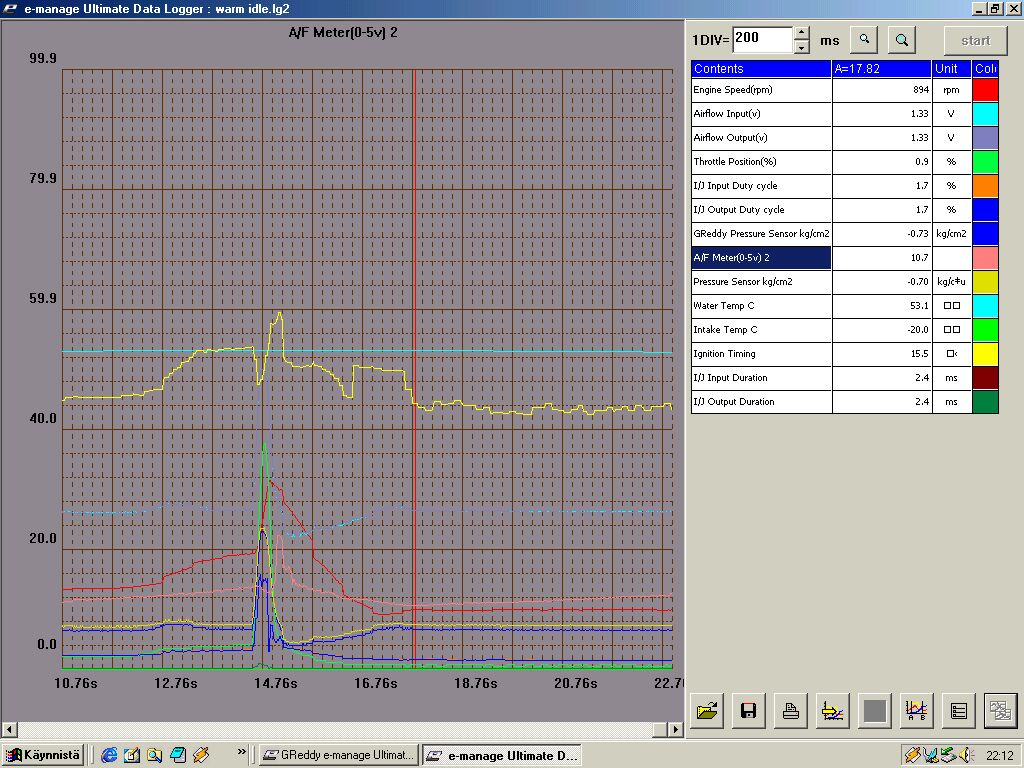Expand hidden quick launch items chevron
This screenshot has height=768, width=1024.
point(242,752)
